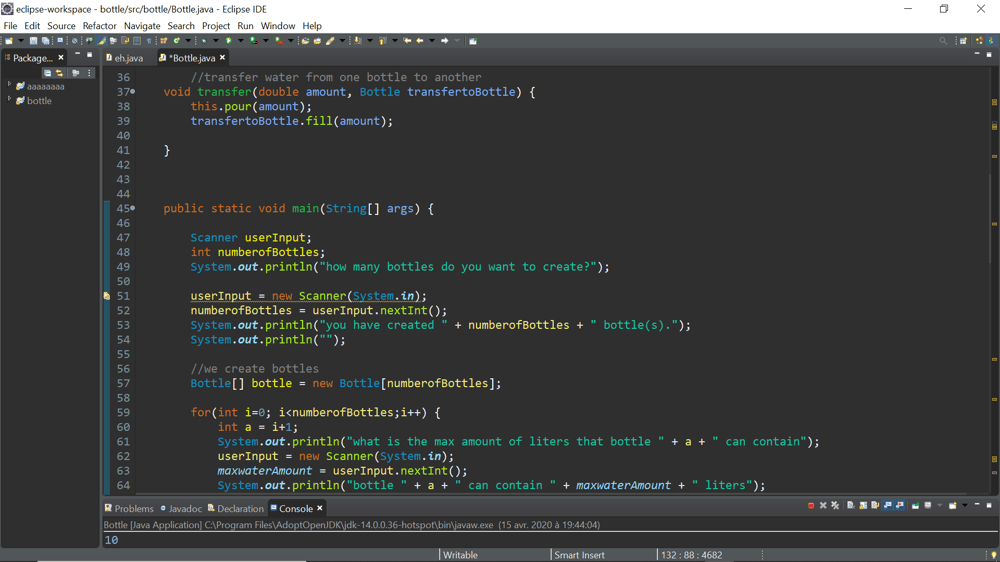Screen dimensions: 1000x562
Task: Click Remove Launch gray X in Console
Action: pyautogui.click(x=823, y=505)
